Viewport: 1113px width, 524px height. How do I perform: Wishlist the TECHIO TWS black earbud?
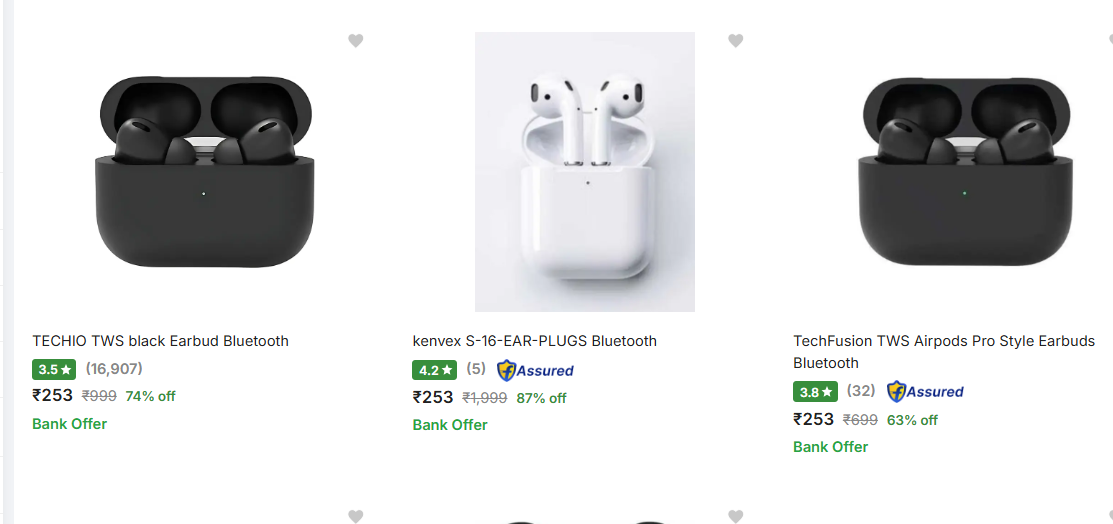click(x=355, y=41)
